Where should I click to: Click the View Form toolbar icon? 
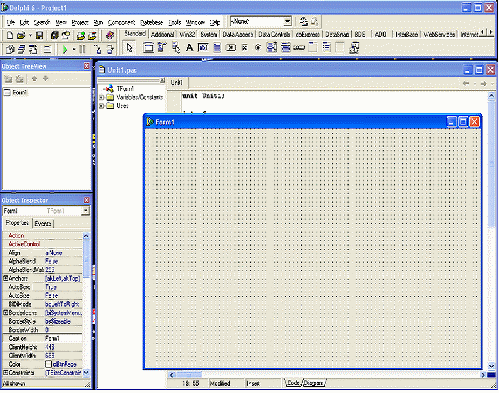tap(22, 49)
